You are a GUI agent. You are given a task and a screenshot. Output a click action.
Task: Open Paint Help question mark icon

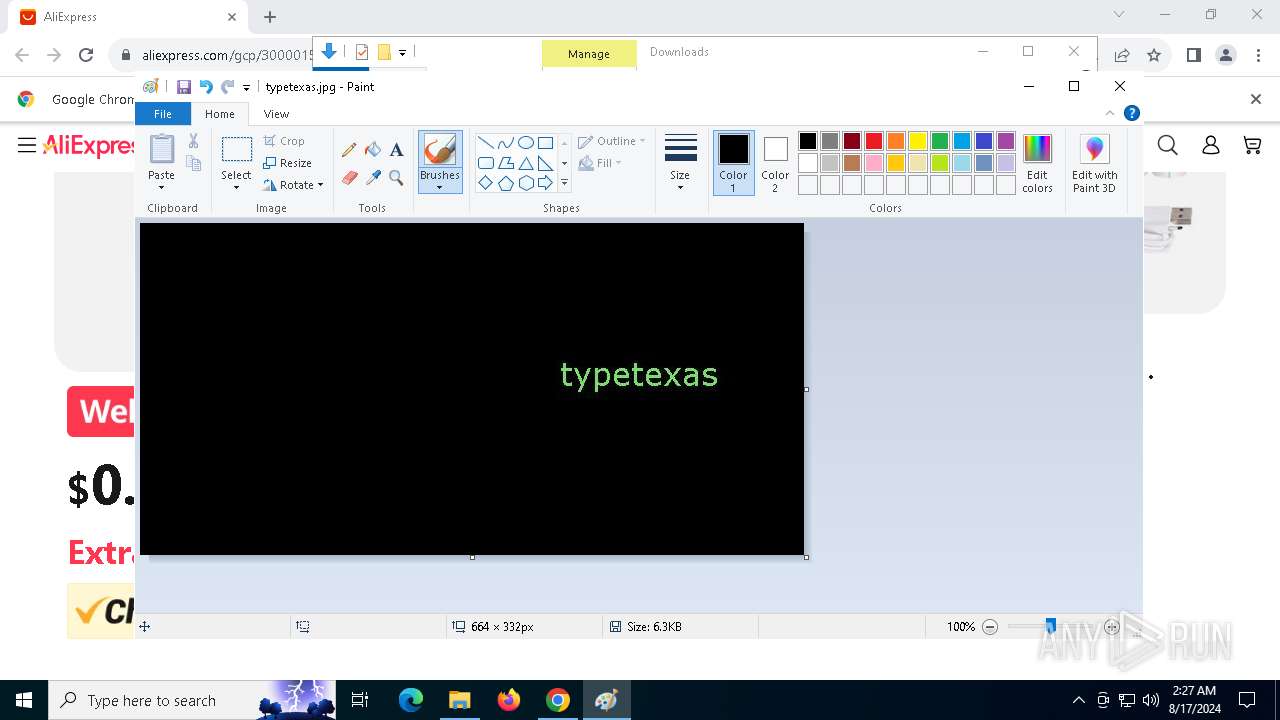(x=1132, y=113)
